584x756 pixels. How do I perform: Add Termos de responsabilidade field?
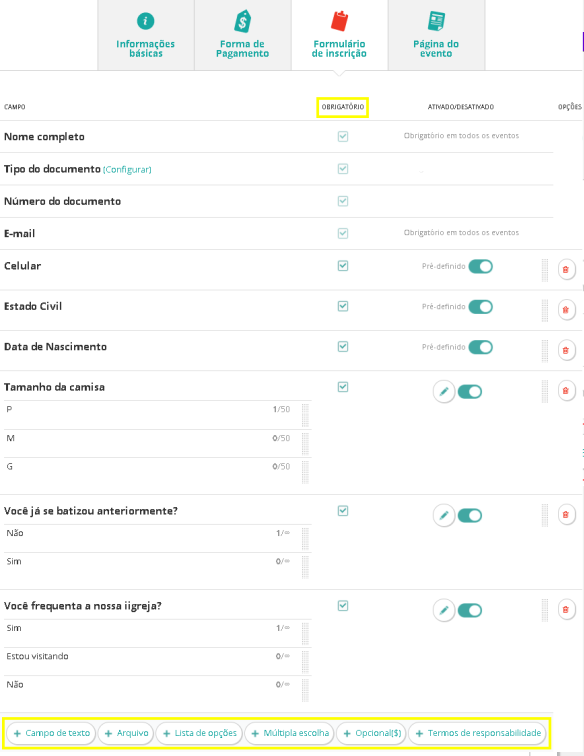point(478,733)
